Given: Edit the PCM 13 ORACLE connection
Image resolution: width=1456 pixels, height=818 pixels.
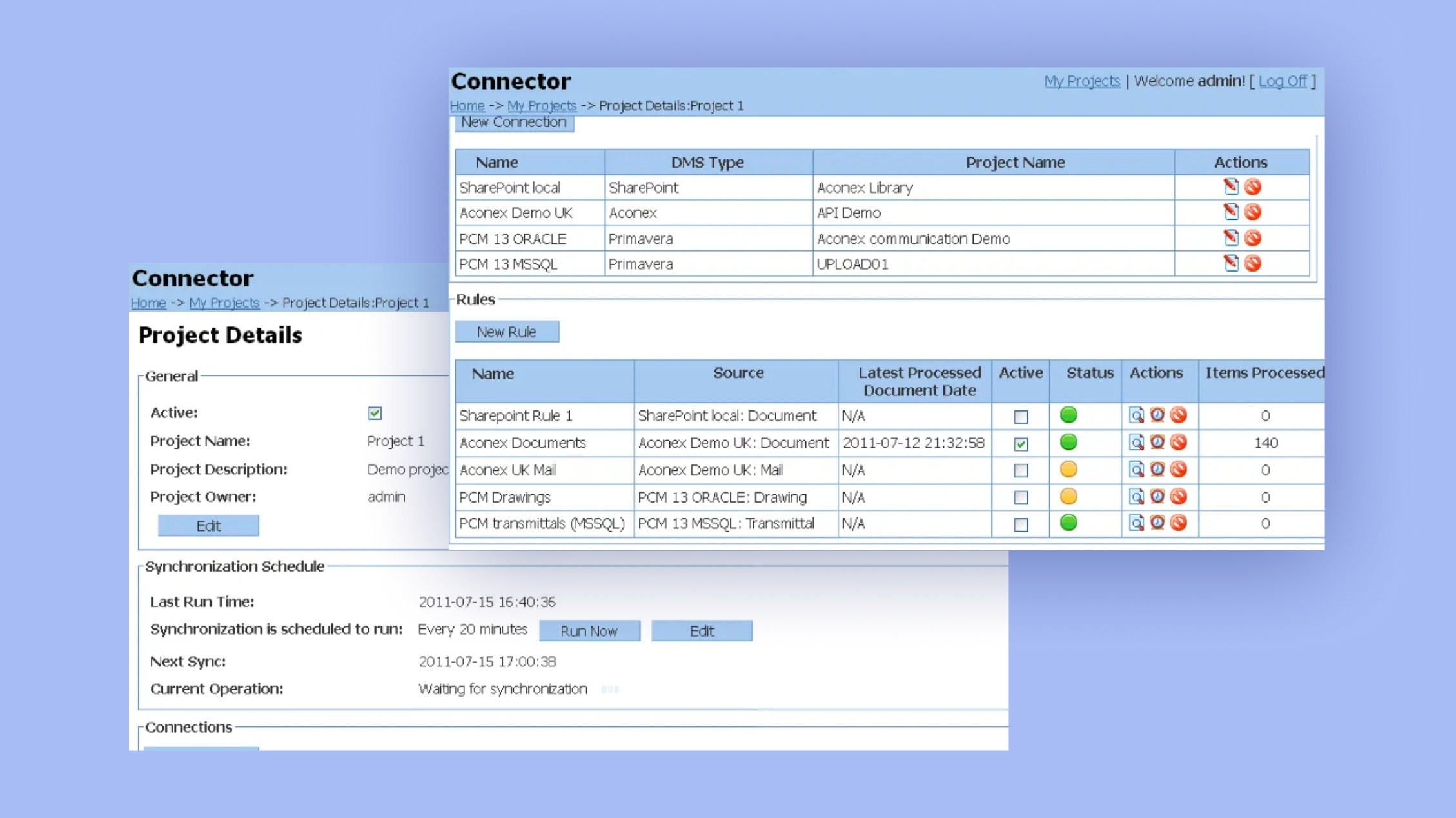Looking at the screenshot, I should coord(1231,238).
